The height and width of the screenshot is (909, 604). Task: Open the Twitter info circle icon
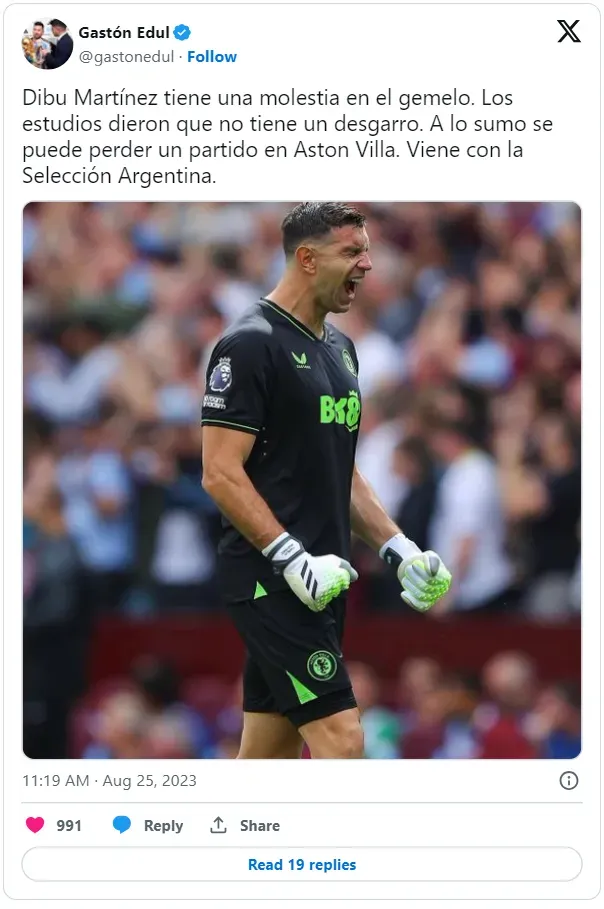(569, 780)
